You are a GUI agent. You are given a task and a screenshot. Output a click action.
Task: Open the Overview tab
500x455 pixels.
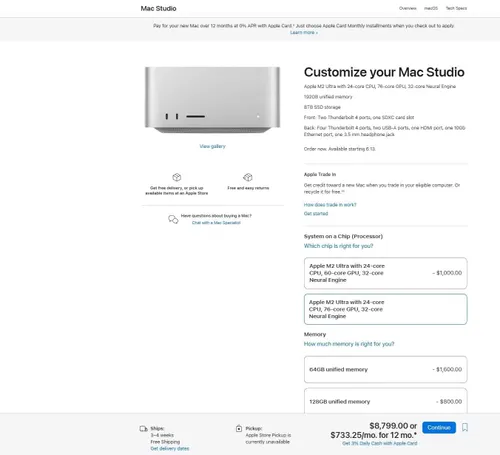click(x=408, y=8)
